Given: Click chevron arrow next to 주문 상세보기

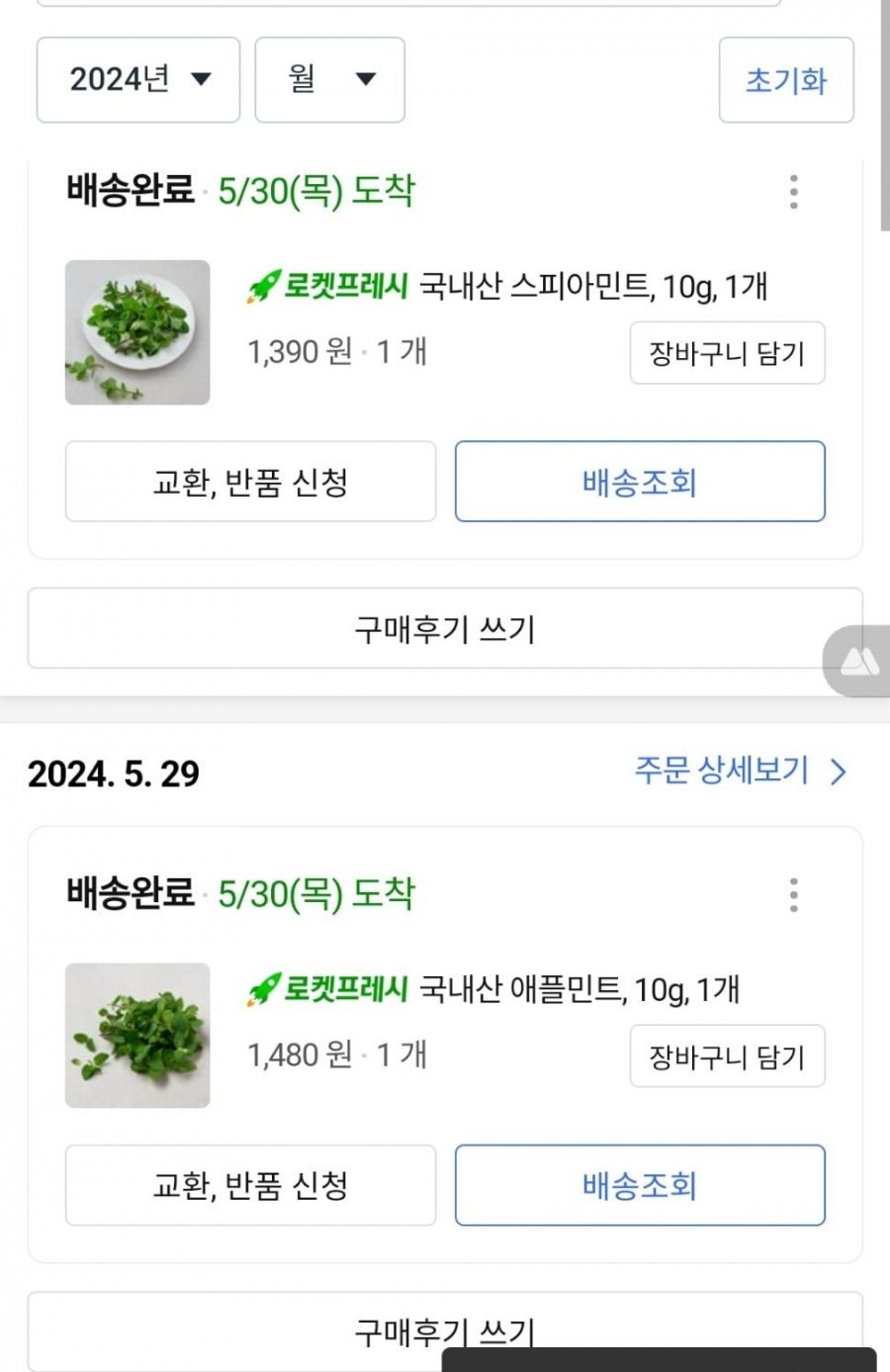Looking at the screenshot, I should [x=839, y=772].
